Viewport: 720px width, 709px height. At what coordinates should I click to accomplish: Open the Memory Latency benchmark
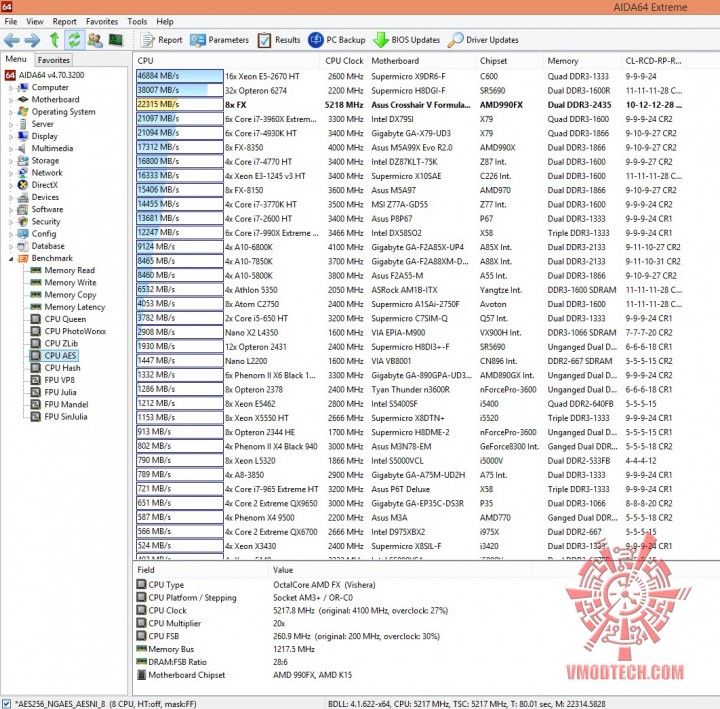74,307
